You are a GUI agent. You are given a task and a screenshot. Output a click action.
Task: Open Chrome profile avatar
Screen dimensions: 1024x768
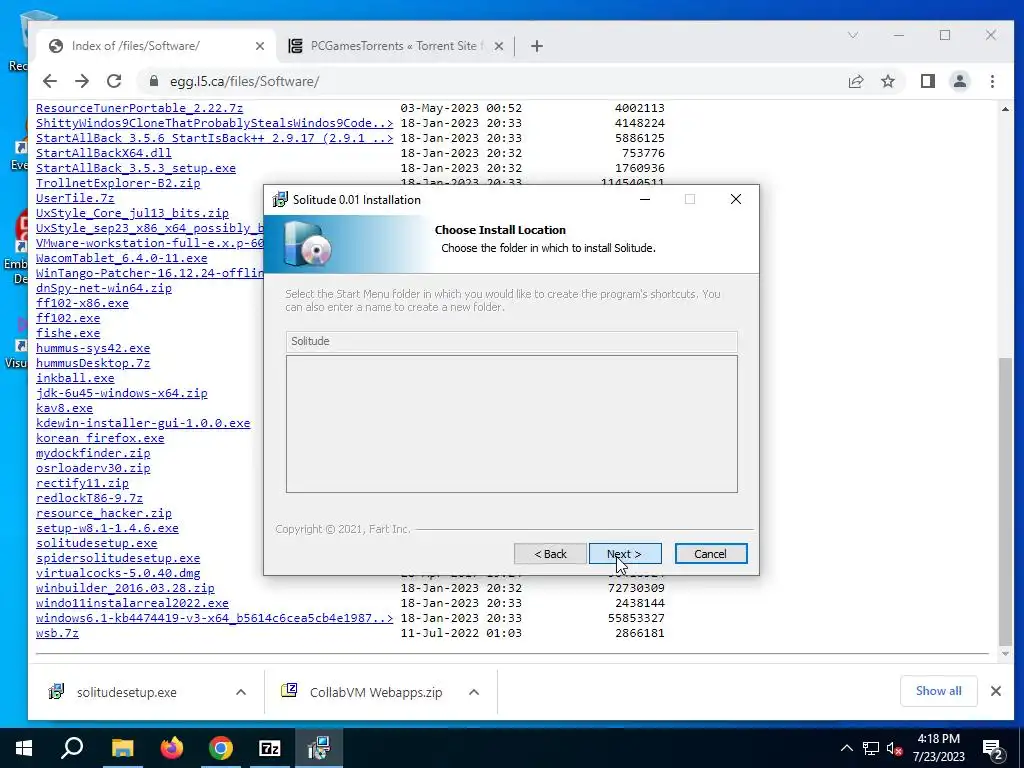coord(959,81)
